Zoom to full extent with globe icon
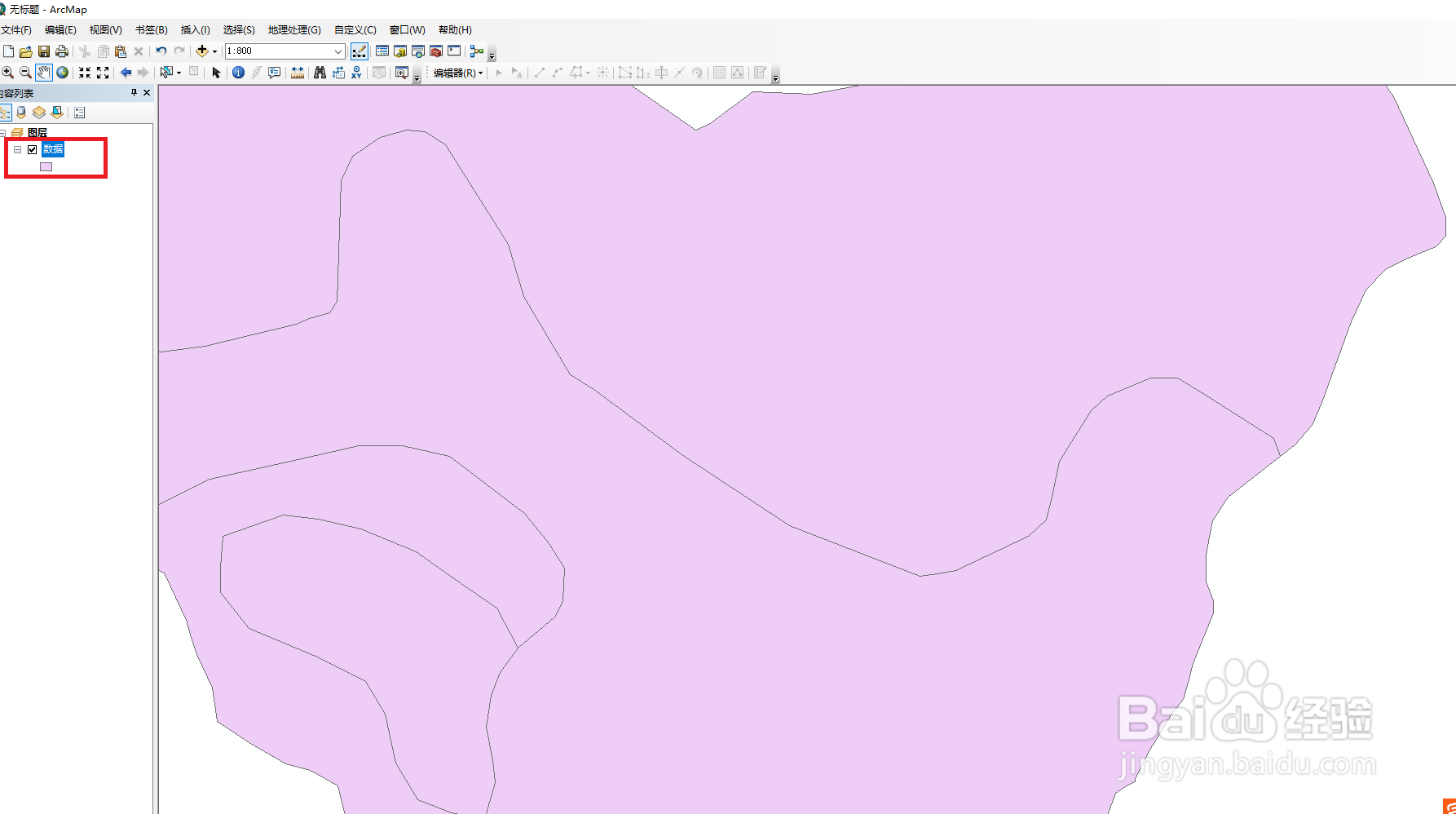This screenshot has height=814, width=1456. point(62,73)
